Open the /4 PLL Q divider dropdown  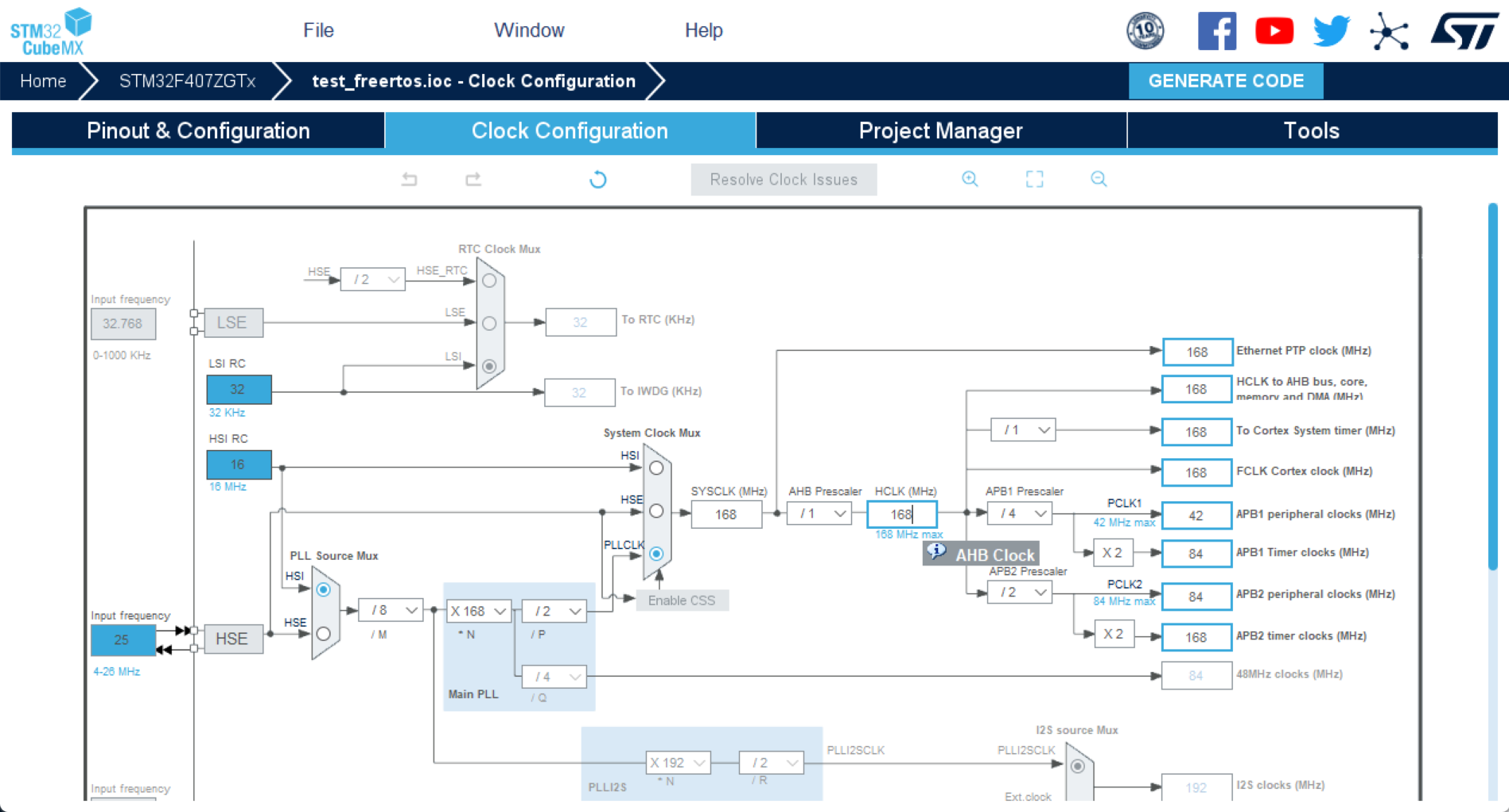tap(554, 676)
